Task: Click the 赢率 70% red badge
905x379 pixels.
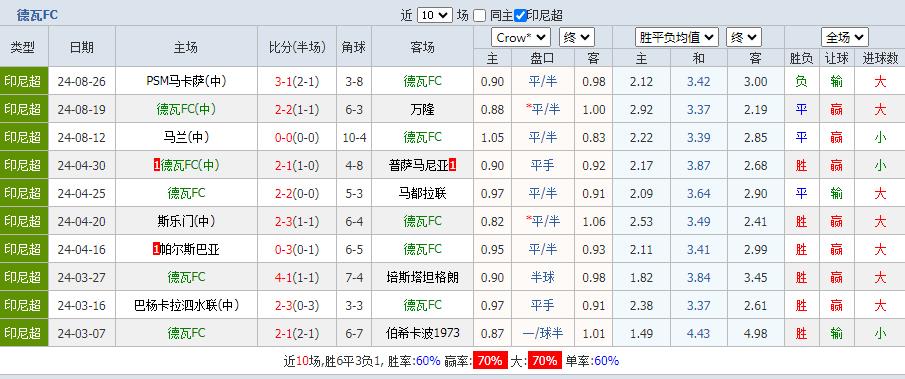Action: pyautogui.click(x=490, y=361)
